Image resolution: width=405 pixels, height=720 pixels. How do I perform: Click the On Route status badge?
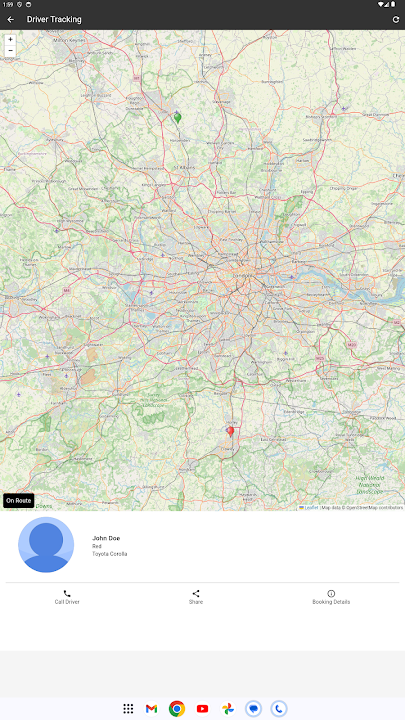tap(19, 501)
